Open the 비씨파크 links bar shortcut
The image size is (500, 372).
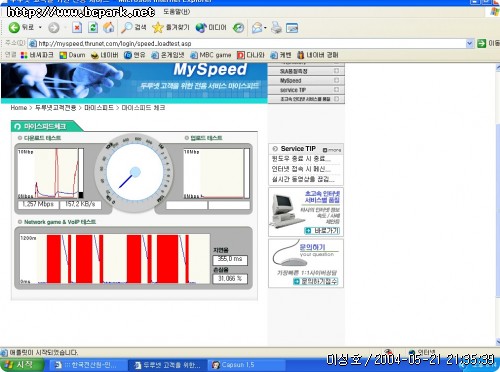[37, 55]
